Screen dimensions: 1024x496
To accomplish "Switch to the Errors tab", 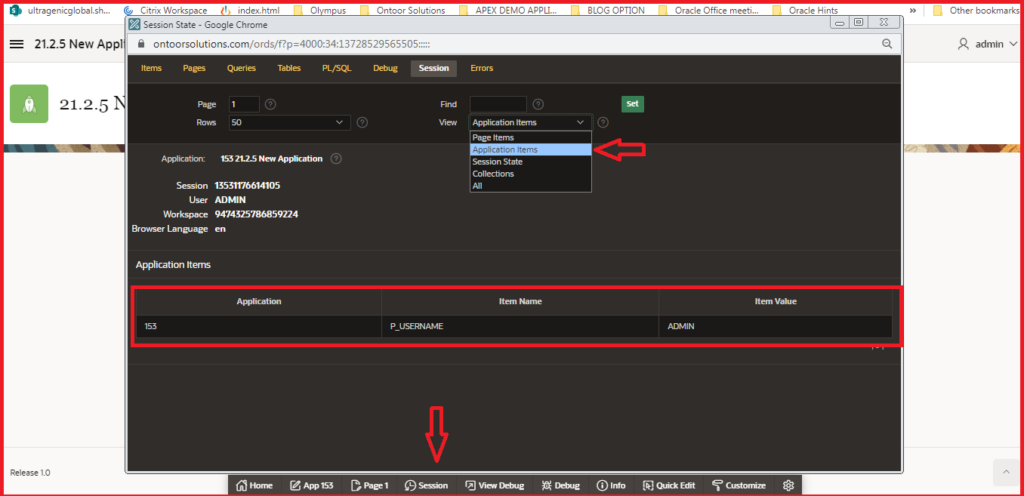I will [481, 68].
